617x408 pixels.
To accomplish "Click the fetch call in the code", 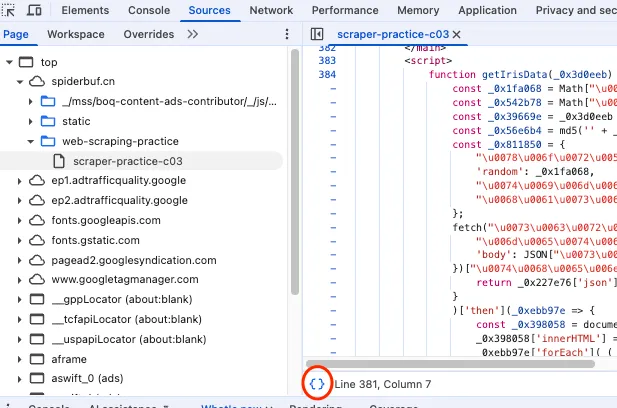I will click(467, 227).
